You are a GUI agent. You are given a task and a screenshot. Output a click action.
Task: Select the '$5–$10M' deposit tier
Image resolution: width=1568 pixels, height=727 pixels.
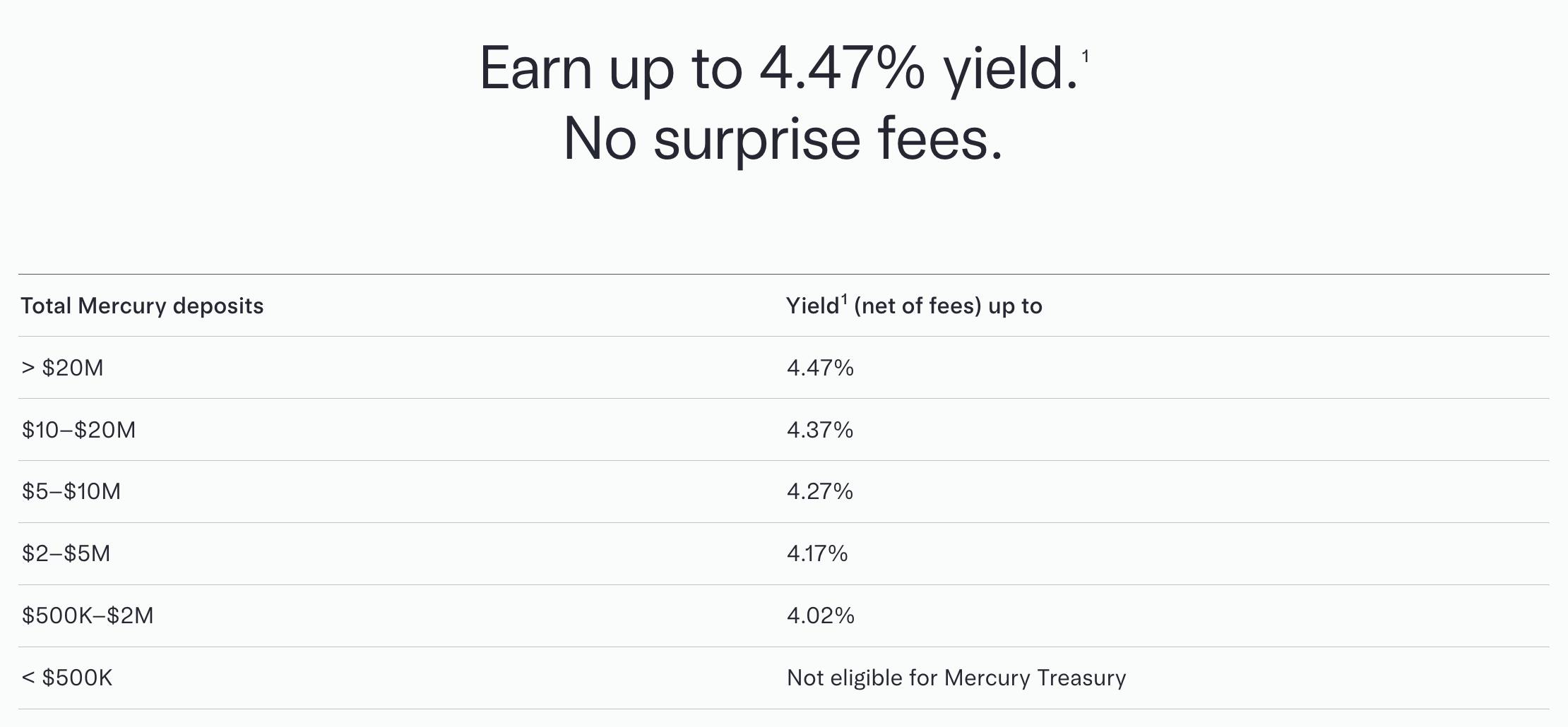click(x=71, y=491)
